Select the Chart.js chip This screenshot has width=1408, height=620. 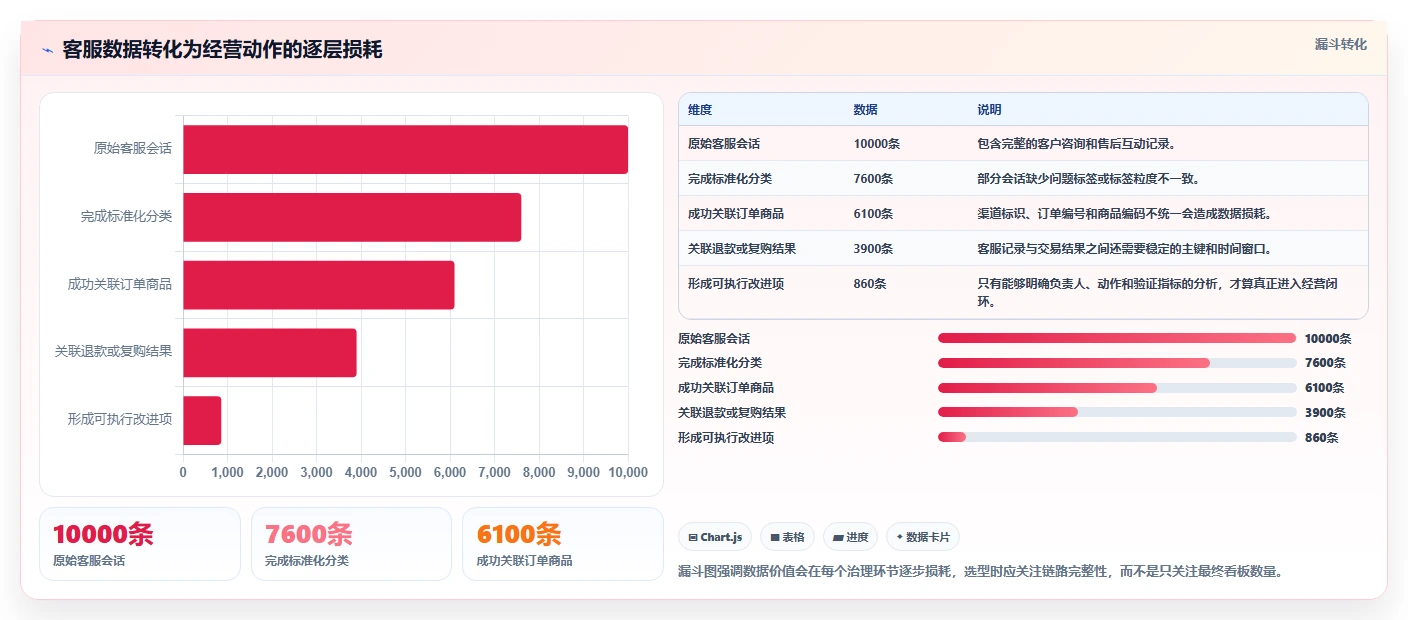click(715, 537)
